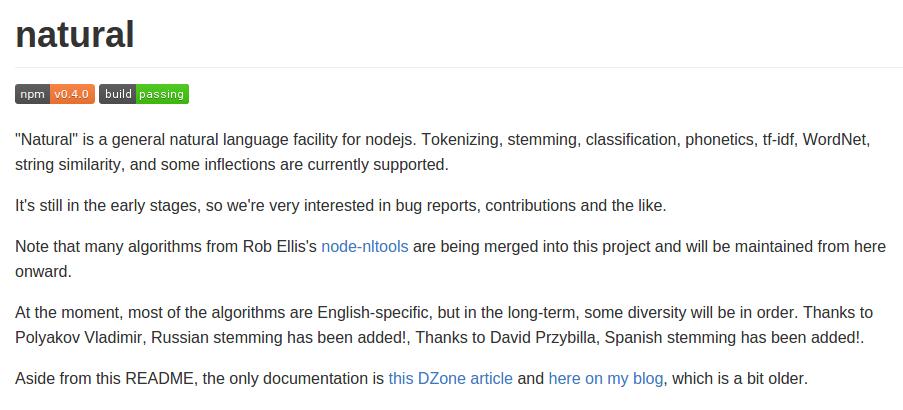
Task: Click the build passing status badge
Action: tap(144, 94)
